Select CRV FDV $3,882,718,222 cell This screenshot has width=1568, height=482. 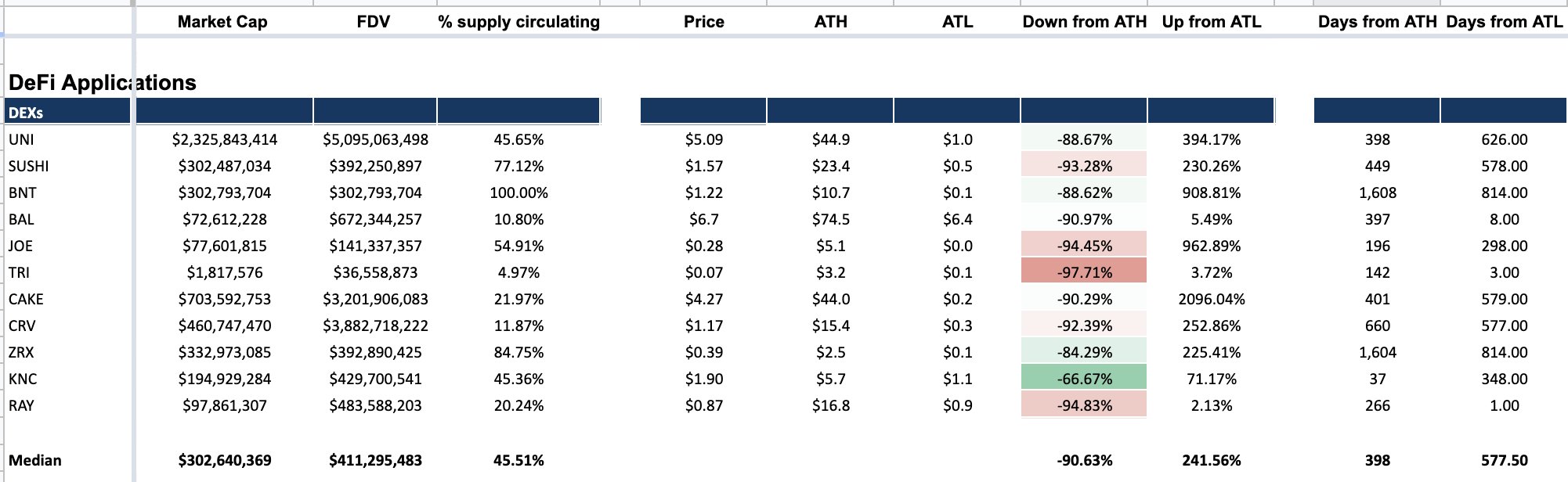click(375, 326)
